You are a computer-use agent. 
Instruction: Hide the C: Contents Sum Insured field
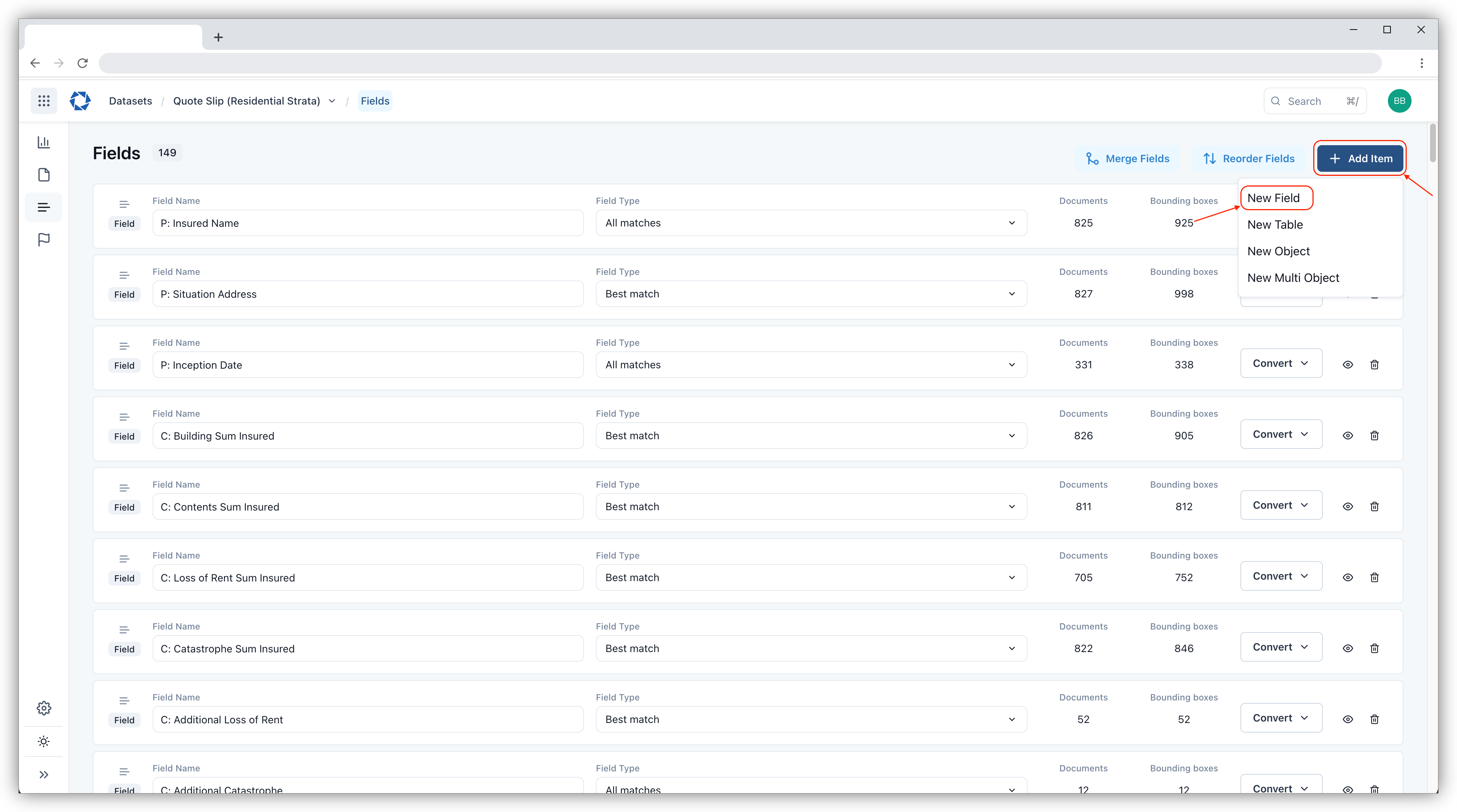[1348, 506]
